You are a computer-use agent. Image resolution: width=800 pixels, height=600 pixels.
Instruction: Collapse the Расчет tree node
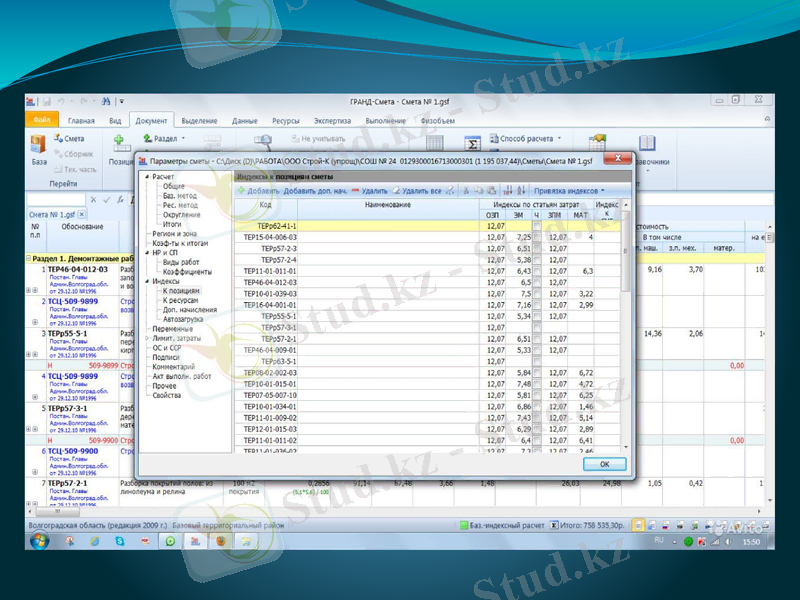146,177
